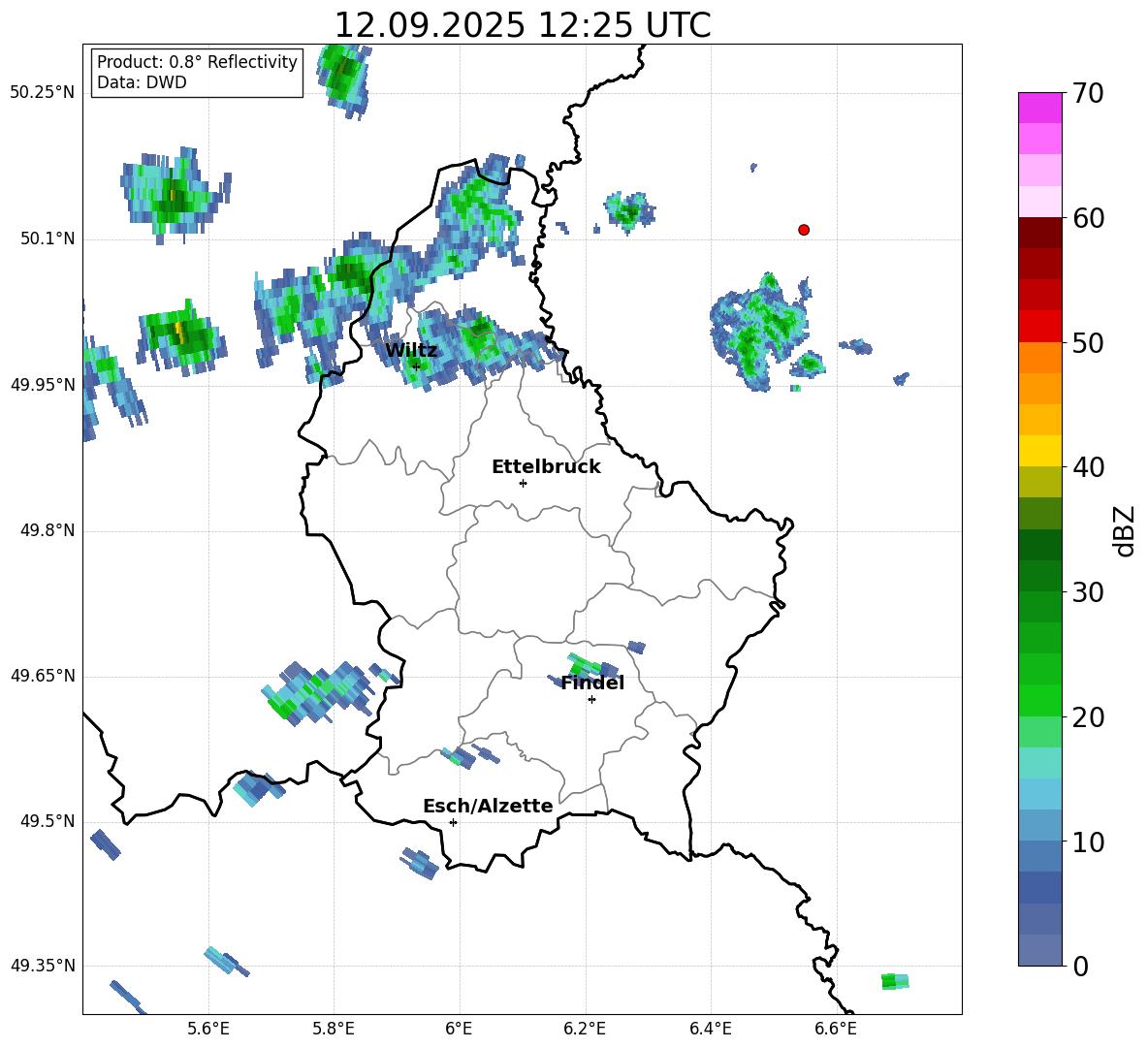Click the colorbar label 50
This screenshot has width=1148, height=1048.
click(x=1088, y=343)
